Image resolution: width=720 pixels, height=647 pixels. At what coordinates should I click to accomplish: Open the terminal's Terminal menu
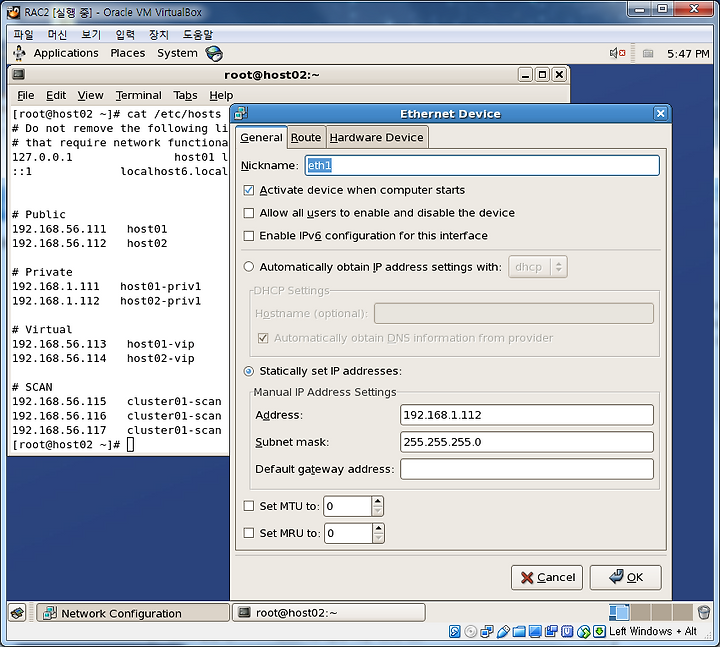click(138, 95)
